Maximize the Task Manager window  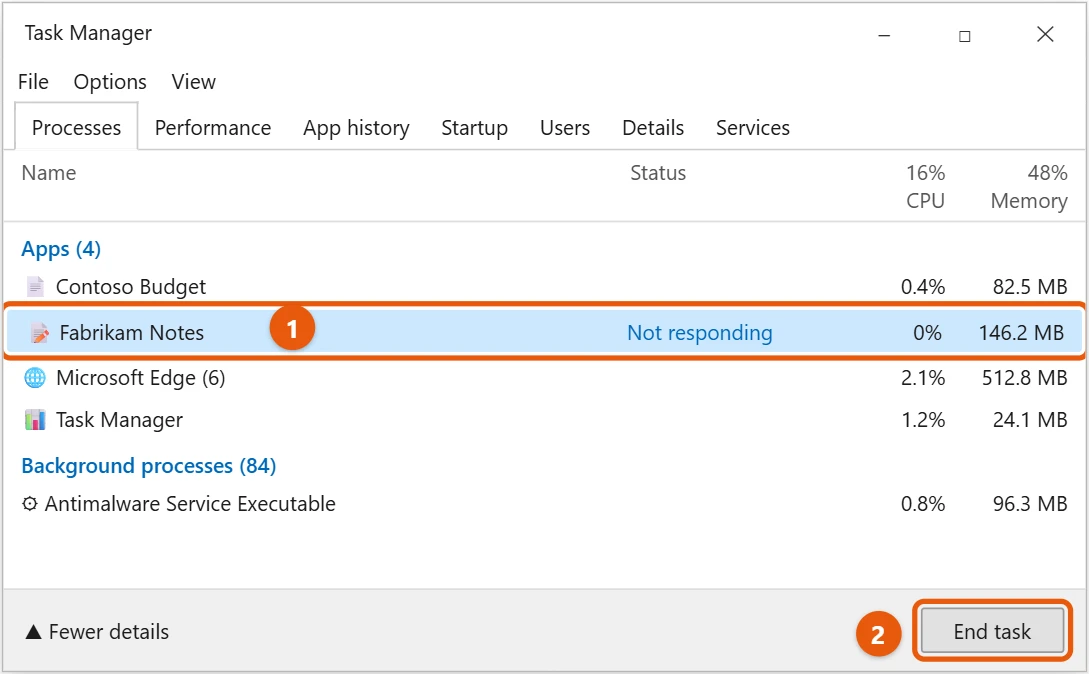coord(965,35)
